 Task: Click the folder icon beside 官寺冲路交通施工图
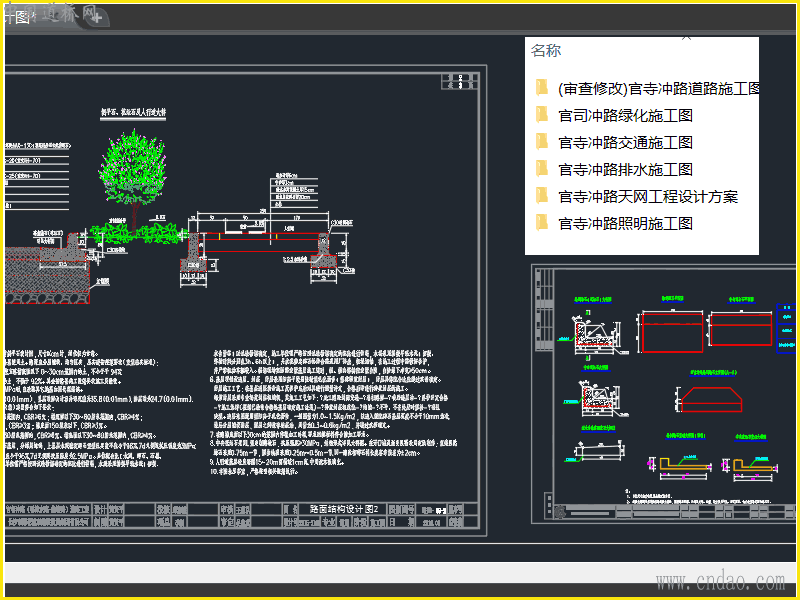pos(542,141)
